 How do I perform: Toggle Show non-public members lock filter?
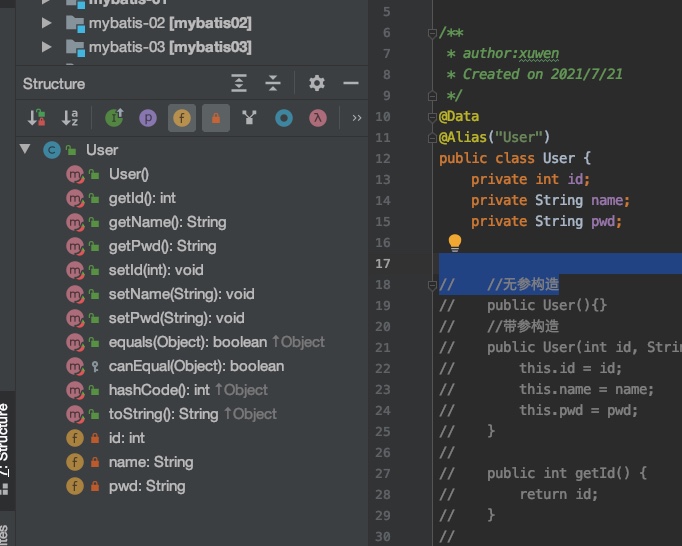215,118
